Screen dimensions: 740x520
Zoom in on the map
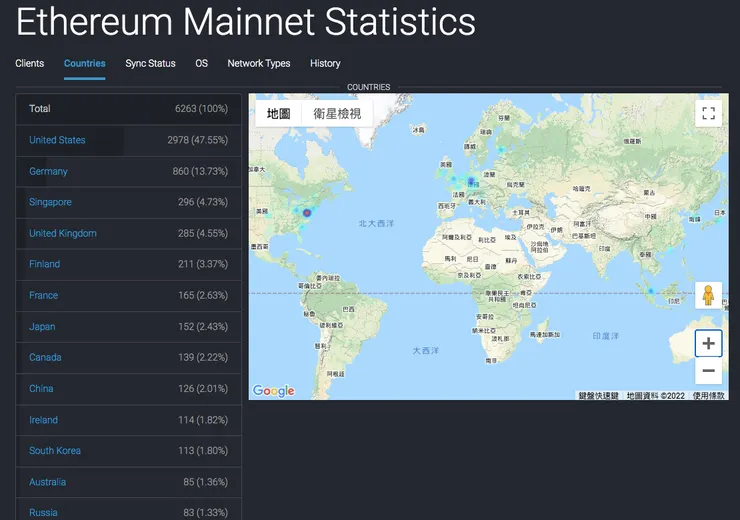click(x=708, y=344)
